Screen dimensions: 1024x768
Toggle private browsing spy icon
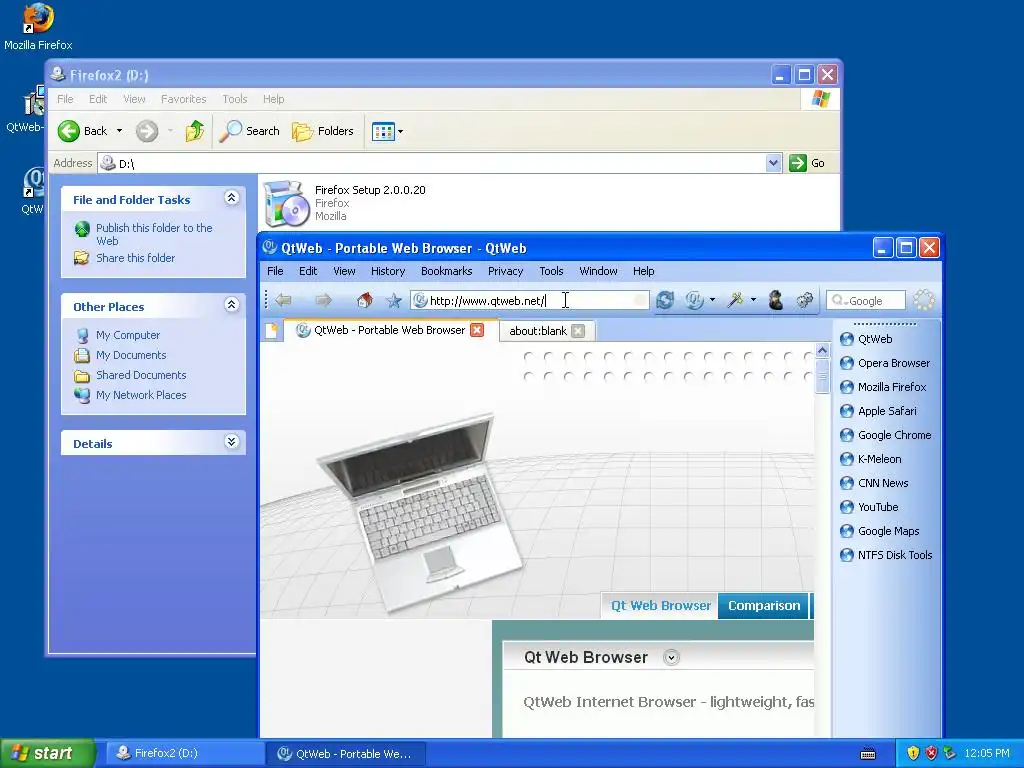(x=776, y=300)
